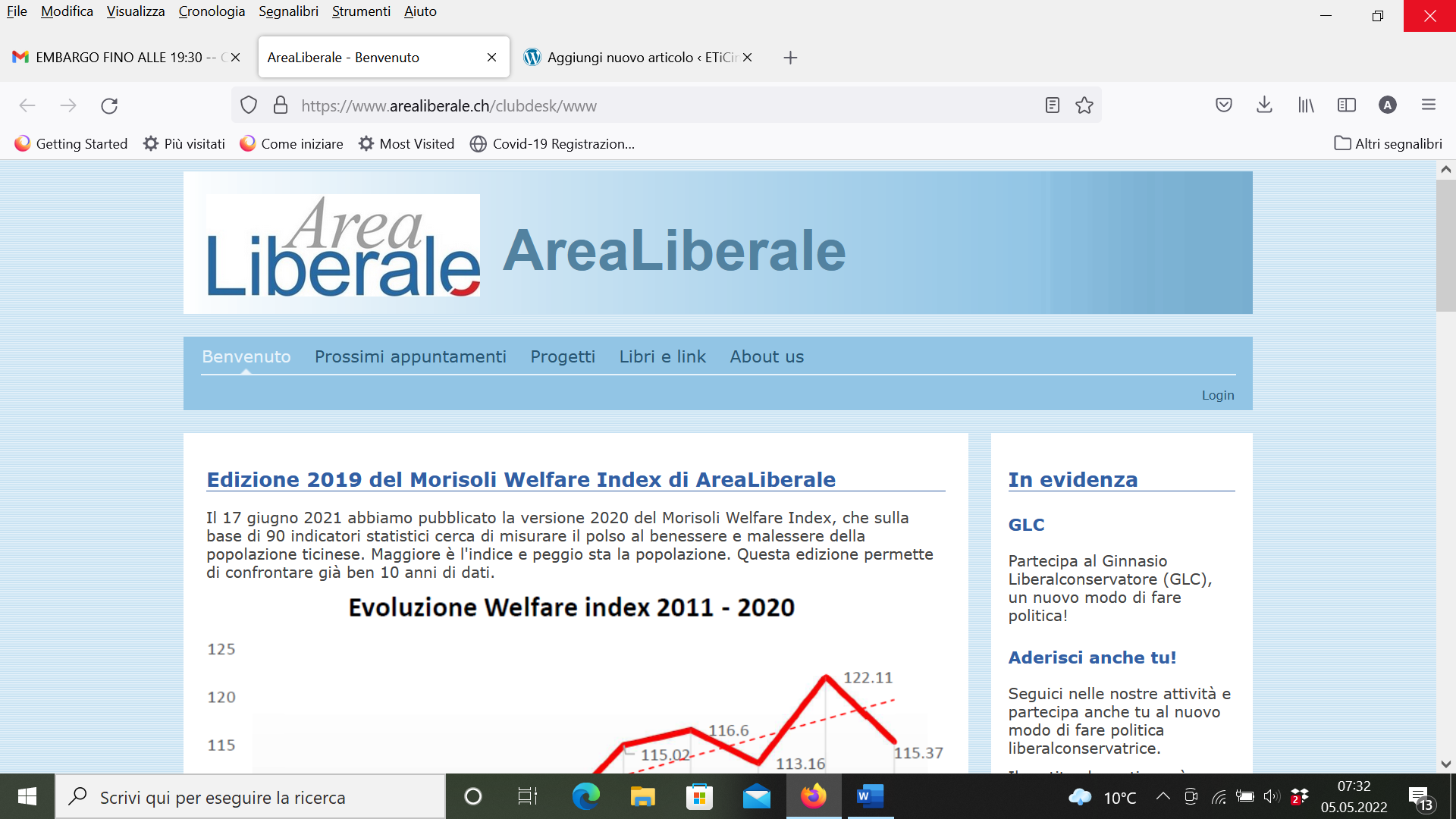Click the Area Liberale logo image

(x=344, y=246)
